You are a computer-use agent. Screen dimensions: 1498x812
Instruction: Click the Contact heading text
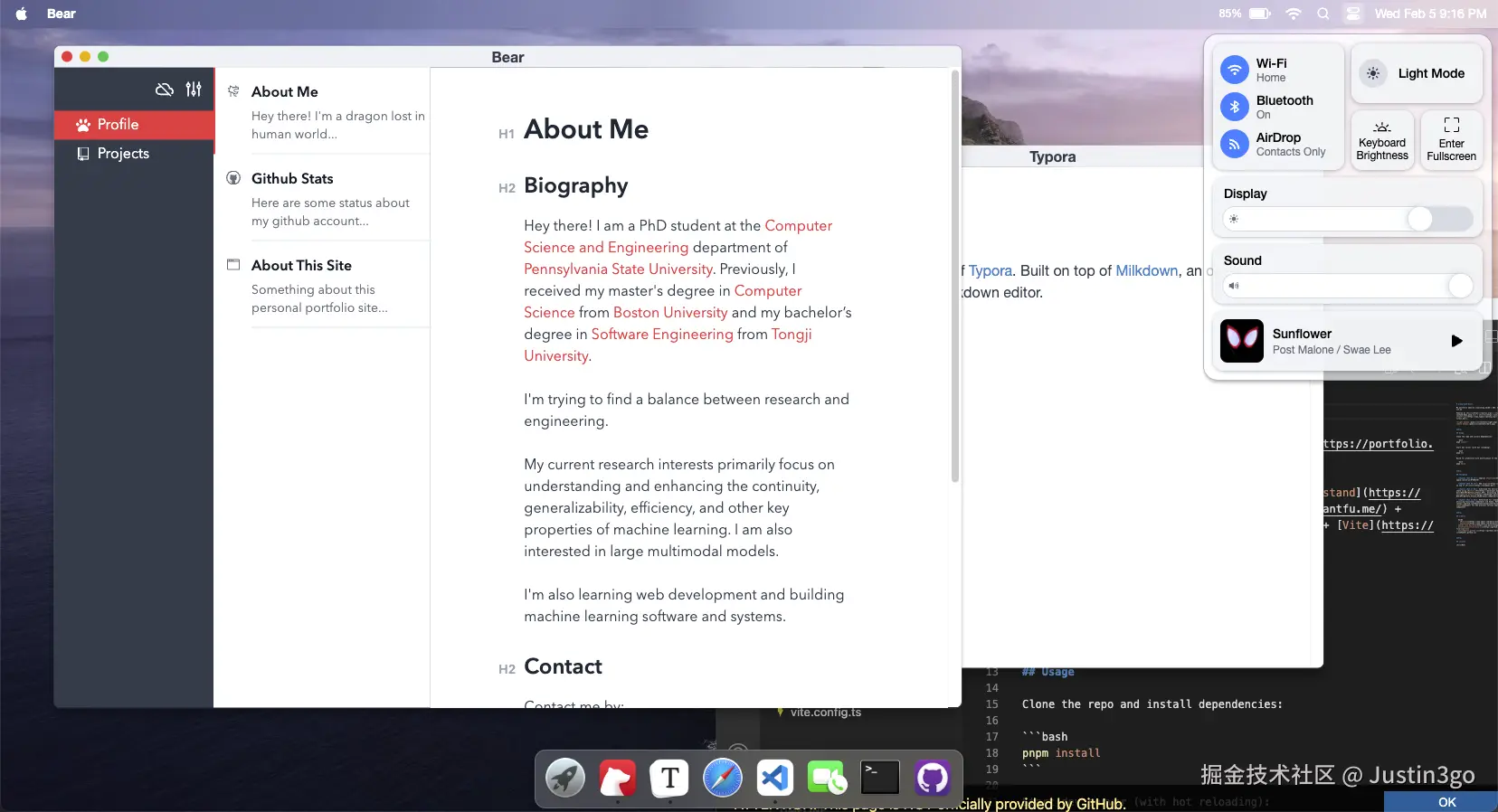(x=563, y=666)
